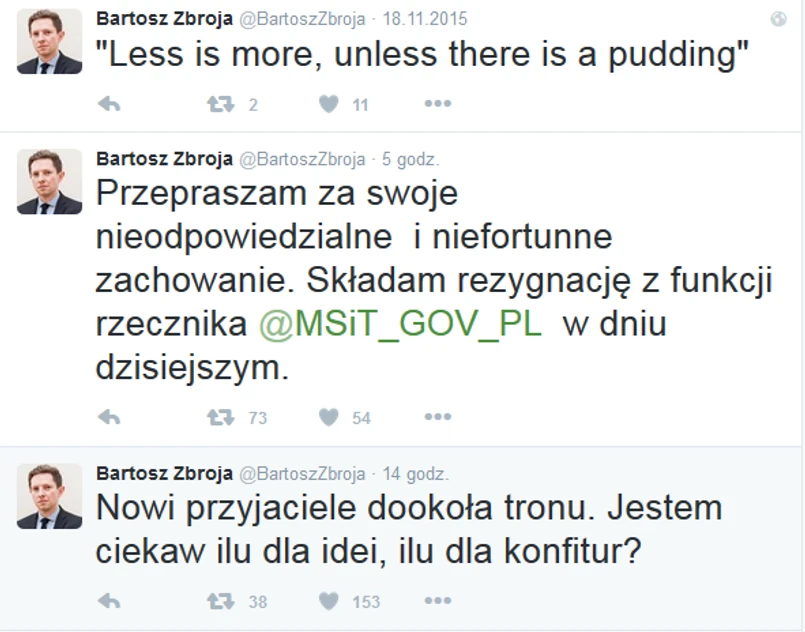Click the avatar on the resignation tweet
Screen dimensions: 805x632
pyautogui.click(x=49, y=182)
